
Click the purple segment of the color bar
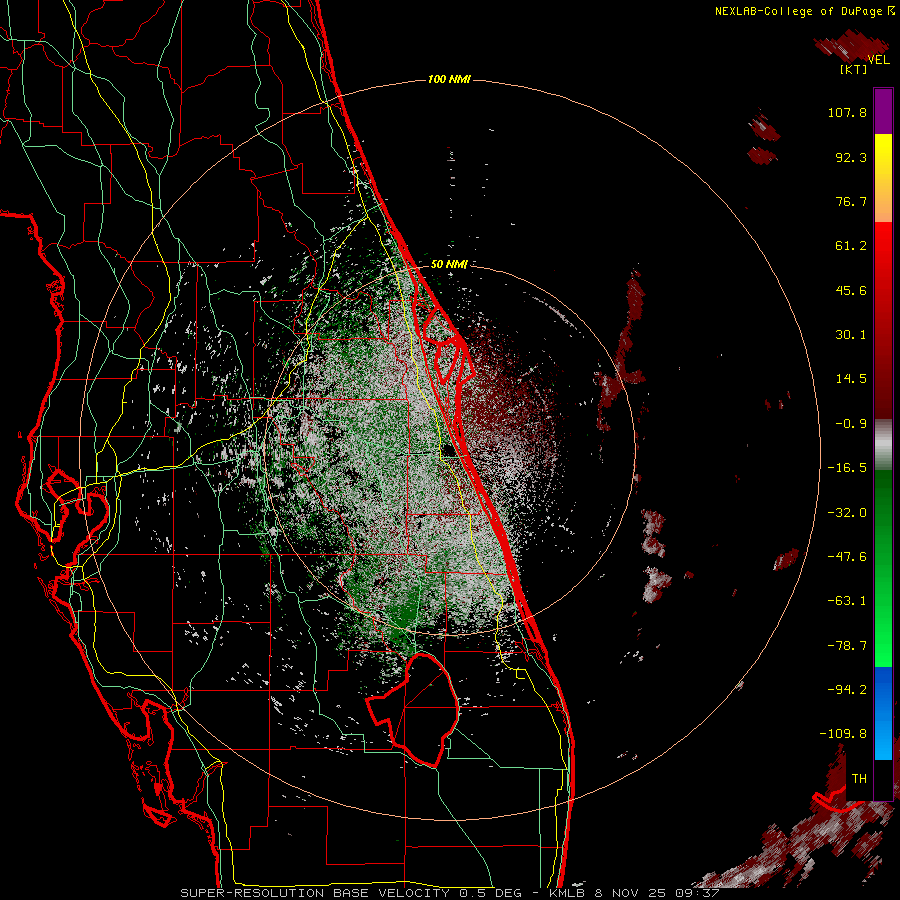883,112
